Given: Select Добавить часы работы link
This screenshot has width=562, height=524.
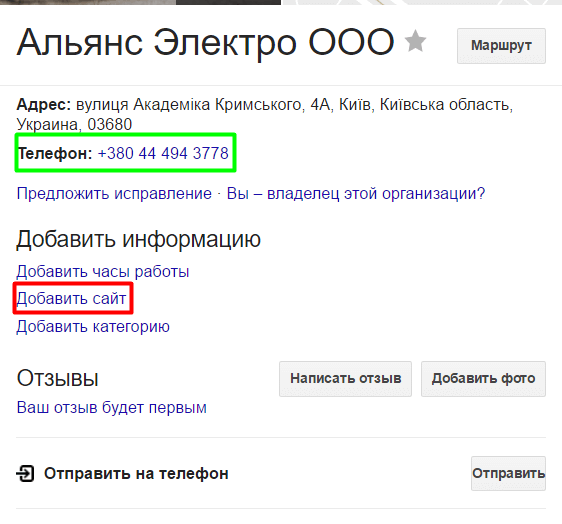Looking at the screenshot, I should [103, 271].
